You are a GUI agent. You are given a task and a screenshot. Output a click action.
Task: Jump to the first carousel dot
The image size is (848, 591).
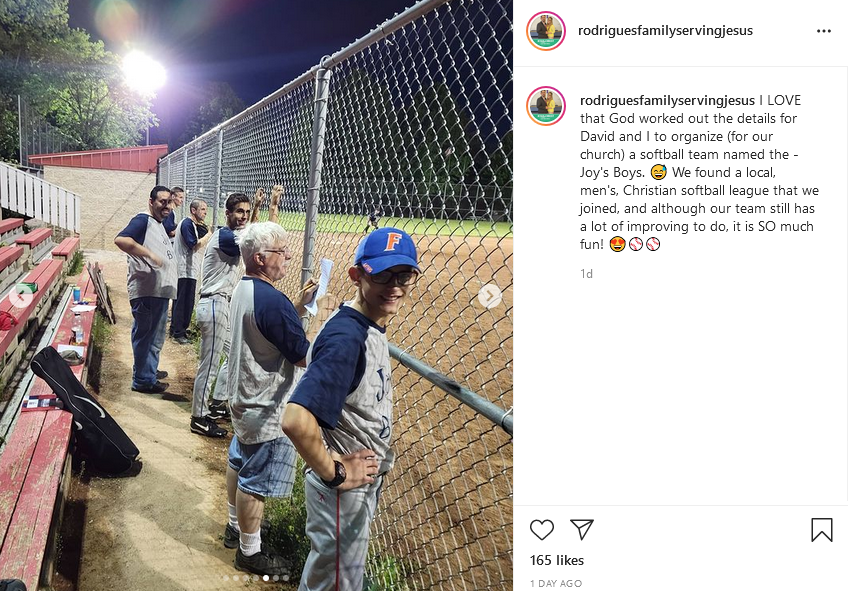pos(226,578)
